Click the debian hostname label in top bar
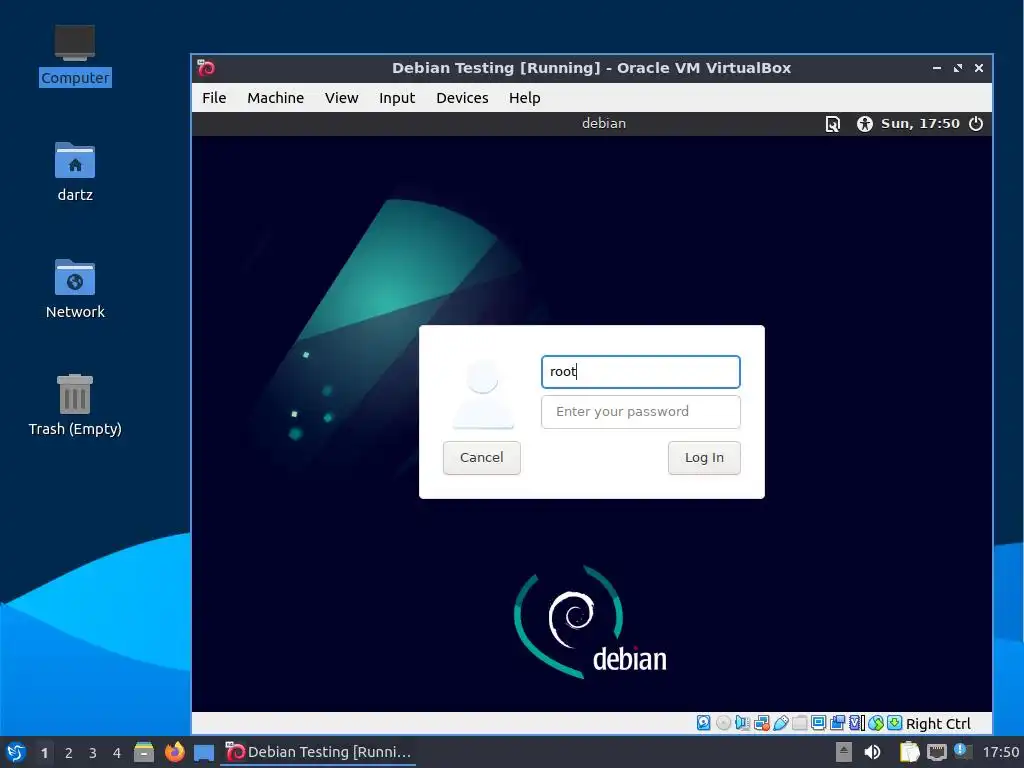 [604, 123]
